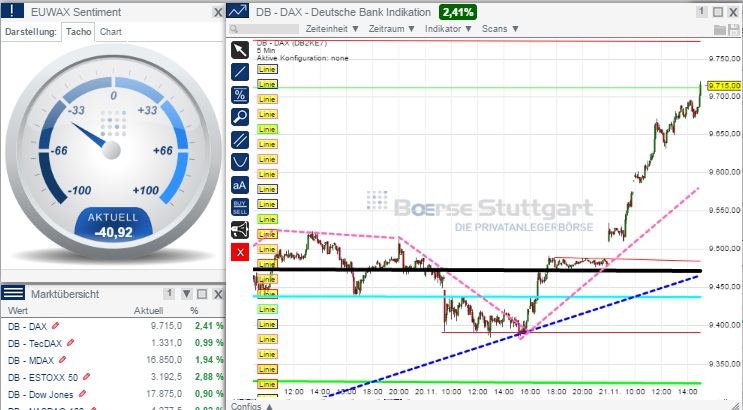Screen dimensions: 743x410
Task: Open the Scans dropdown
Action: [x=500, y=29]
